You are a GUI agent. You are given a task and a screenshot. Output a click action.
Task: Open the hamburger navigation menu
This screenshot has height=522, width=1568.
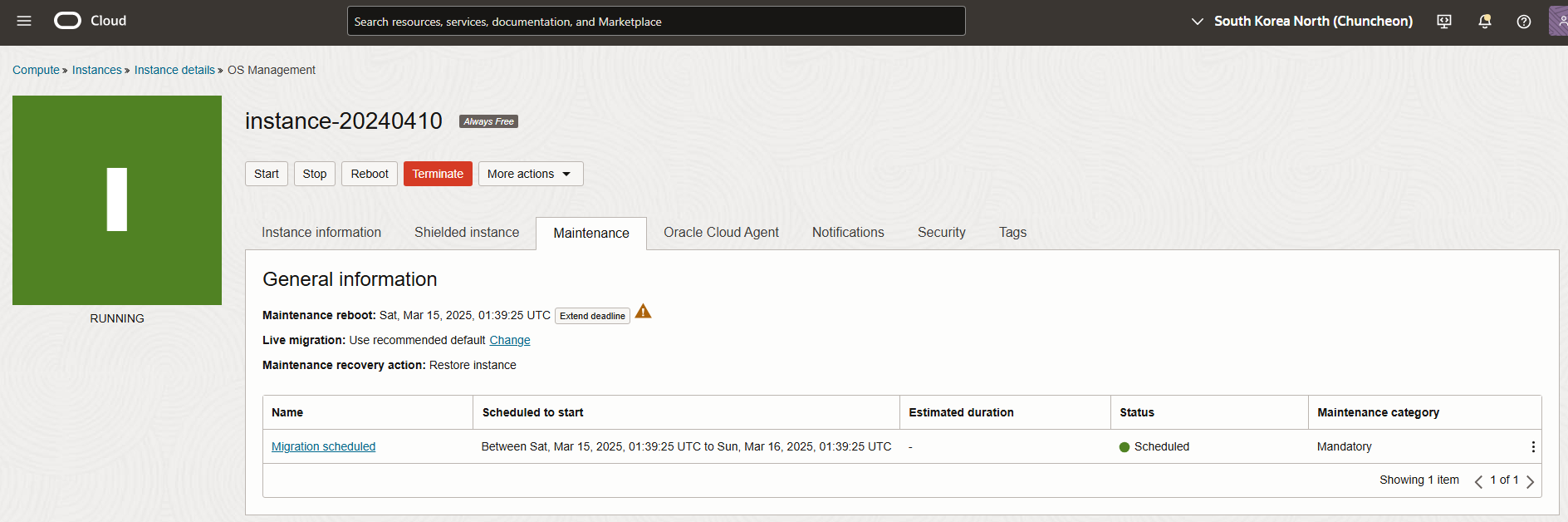click(x=24, y=21)
